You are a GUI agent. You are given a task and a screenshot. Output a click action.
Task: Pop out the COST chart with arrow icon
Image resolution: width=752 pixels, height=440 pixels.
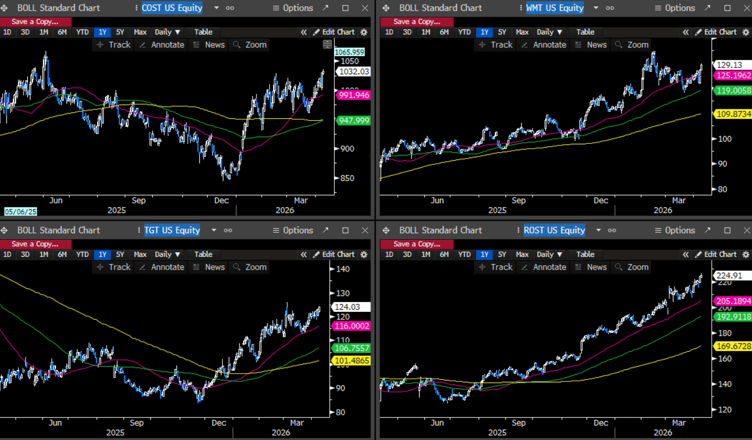pyautogui.click(x=326, y=8)
